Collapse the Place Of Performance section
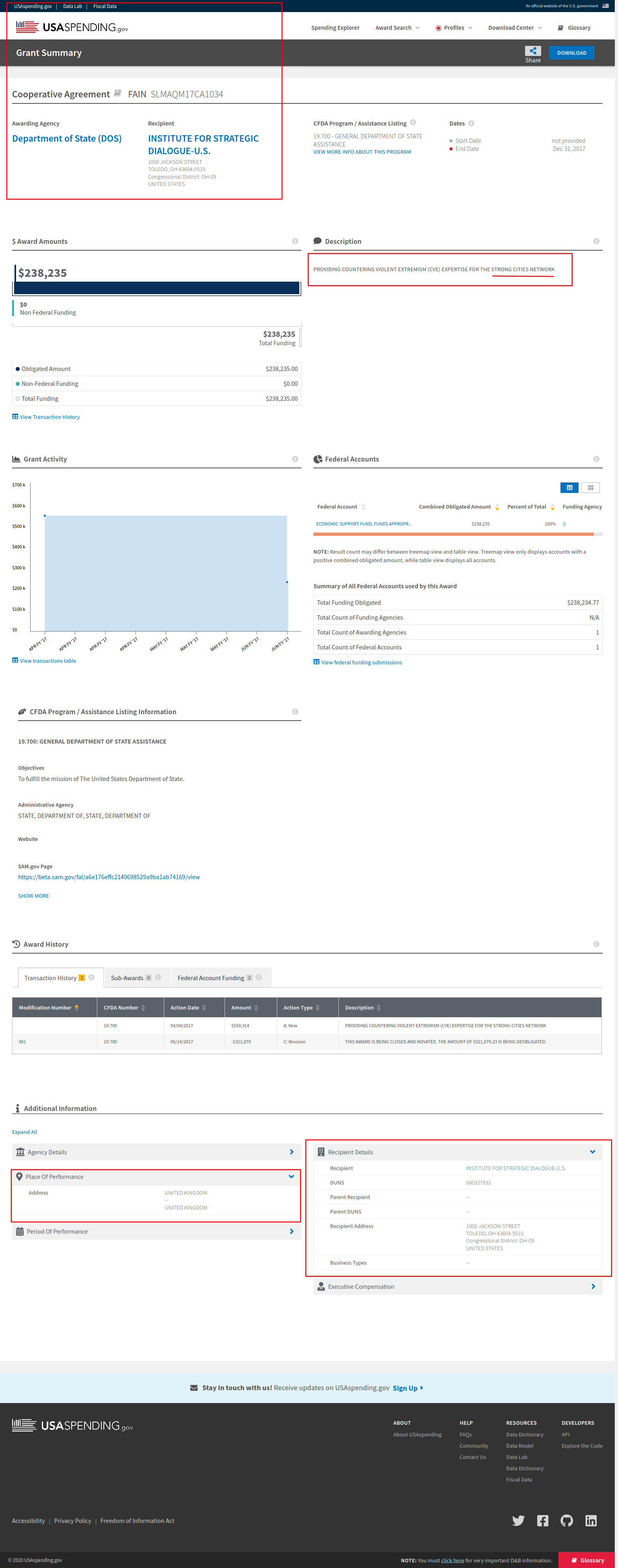618x1568 pixels. [157, 1177]
